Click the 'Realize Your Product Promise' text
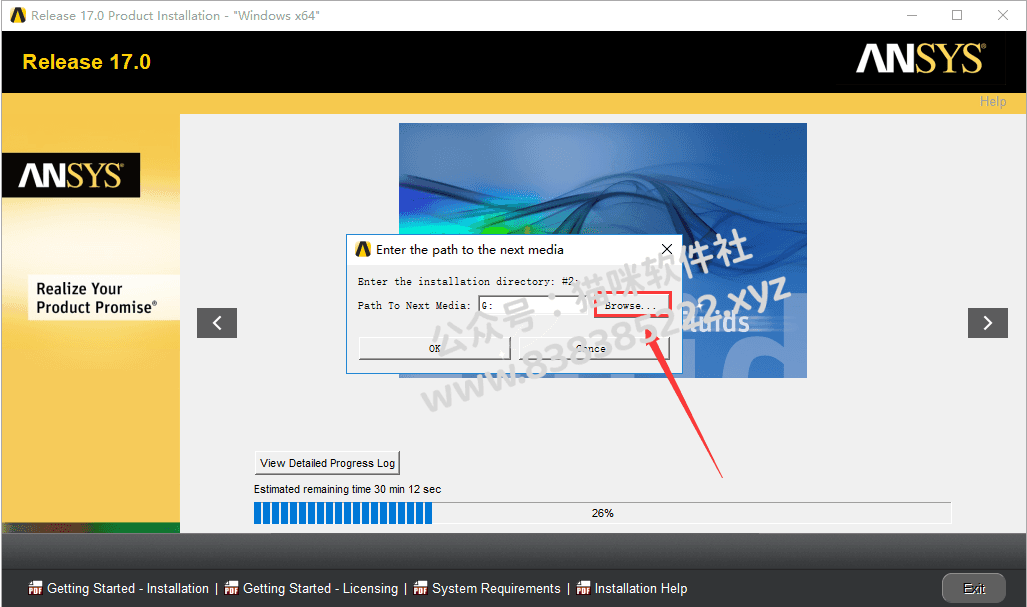1027x607 pixels. click(96, 298)
